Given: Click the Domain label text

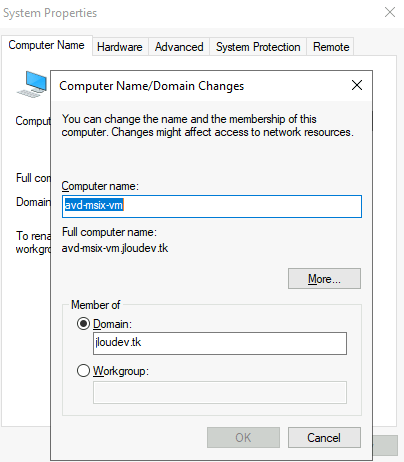Looking at the screenshot, I should (112, 324).
